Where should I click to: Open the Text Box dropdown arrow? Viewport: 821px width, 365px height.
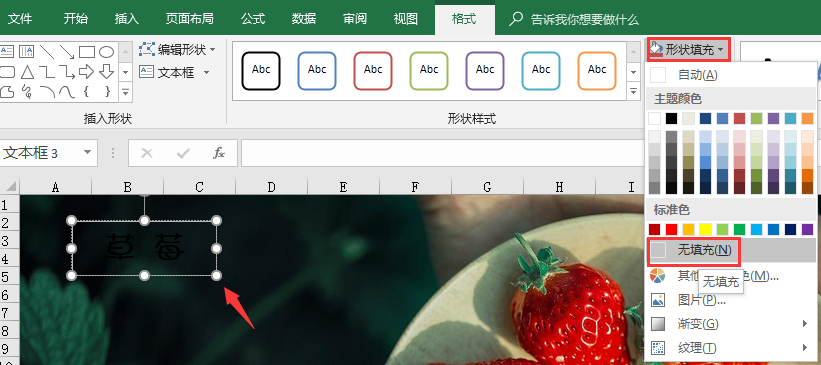(206, 72)
